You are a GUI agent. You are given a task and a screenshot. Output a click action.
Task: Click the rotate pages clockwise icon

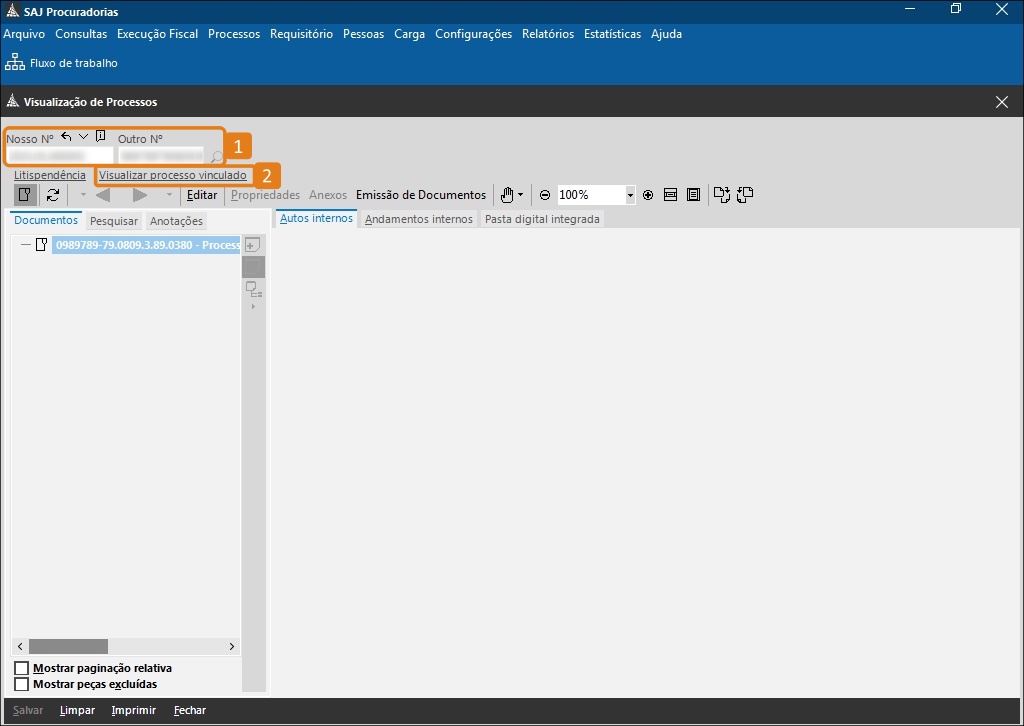[x=721, y=195]
